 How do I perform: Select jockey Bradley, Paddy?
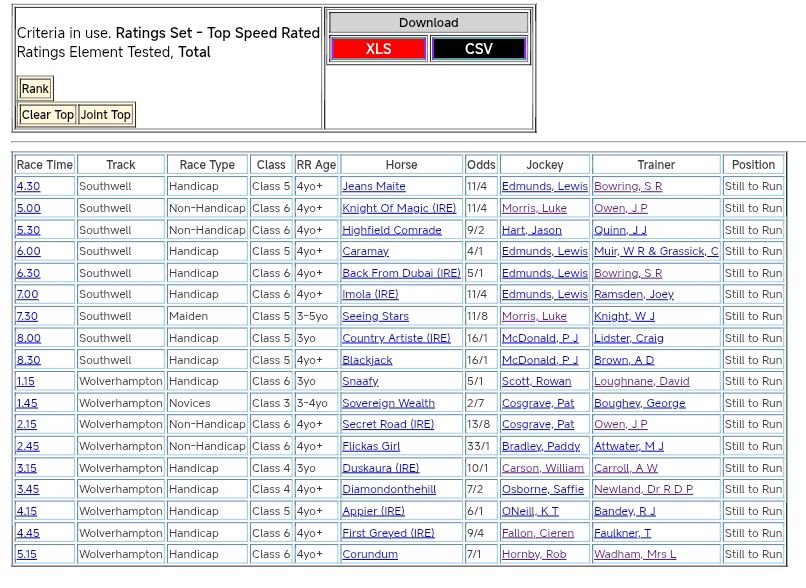(540, 447)
